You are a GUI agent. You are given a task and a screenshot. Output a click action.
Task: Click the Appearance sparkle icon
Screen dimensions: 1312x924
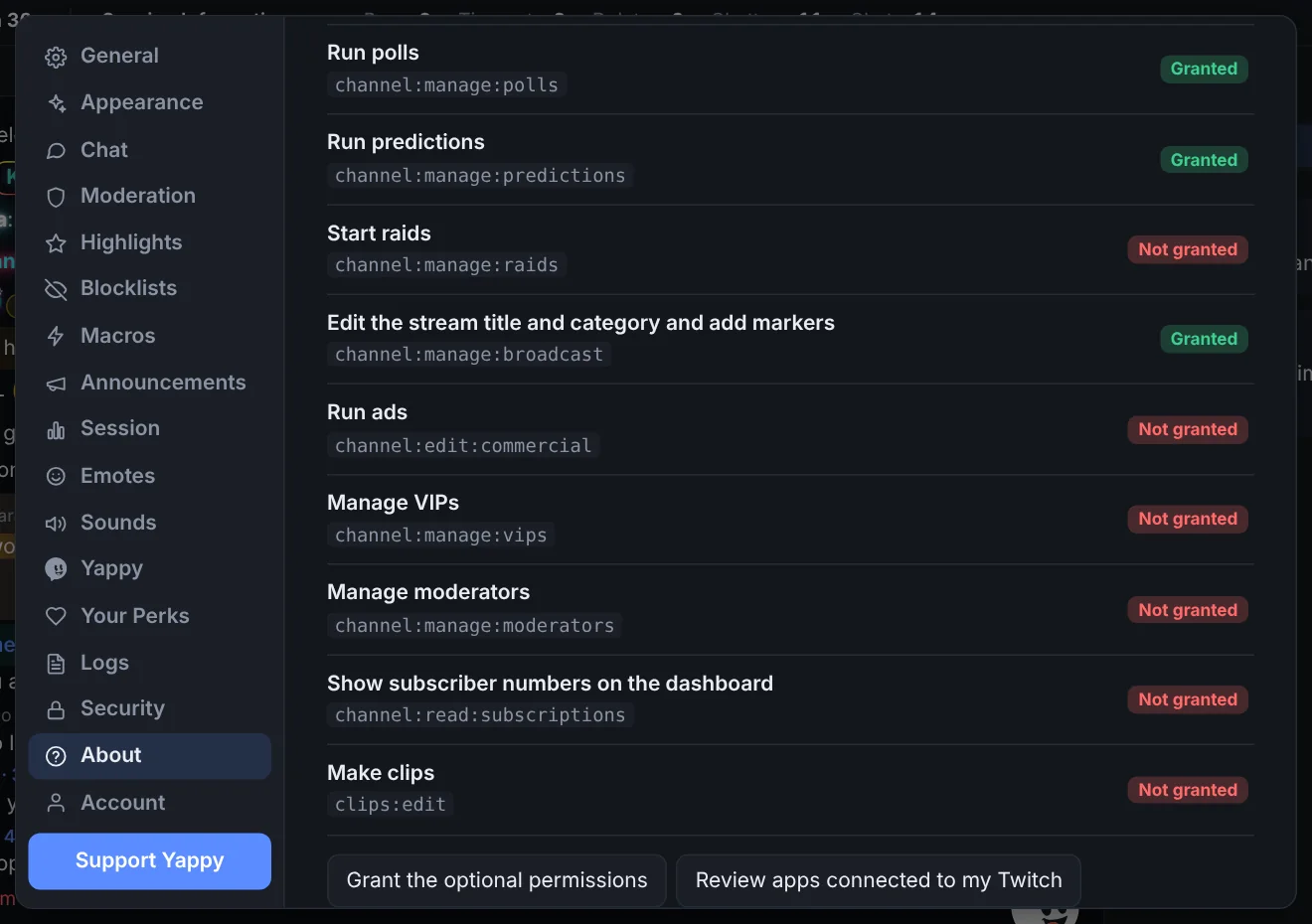(57, 103)
